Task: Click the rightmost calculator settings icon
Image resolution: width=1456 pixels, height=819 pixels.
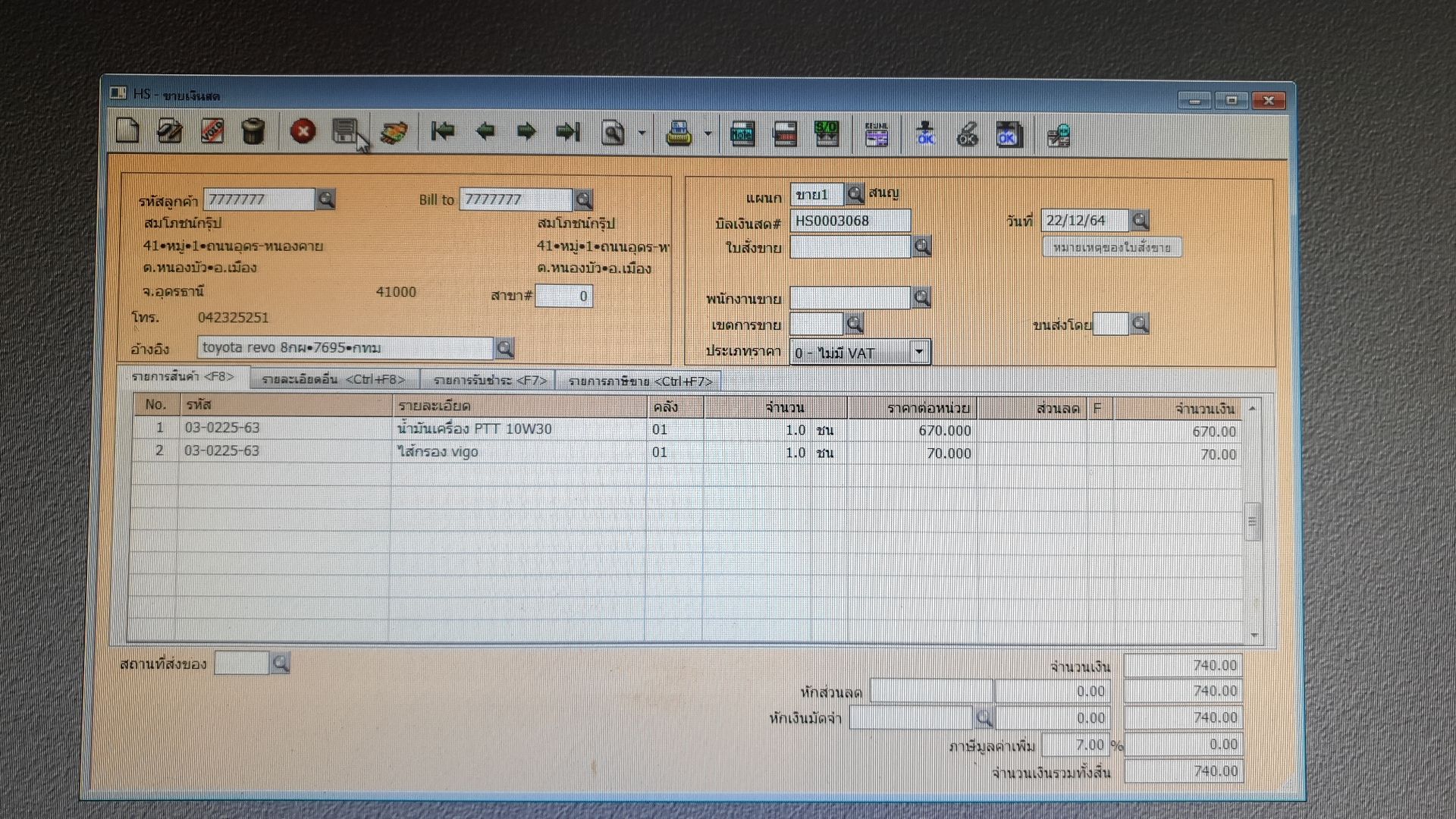Action: pos(1058,136)
